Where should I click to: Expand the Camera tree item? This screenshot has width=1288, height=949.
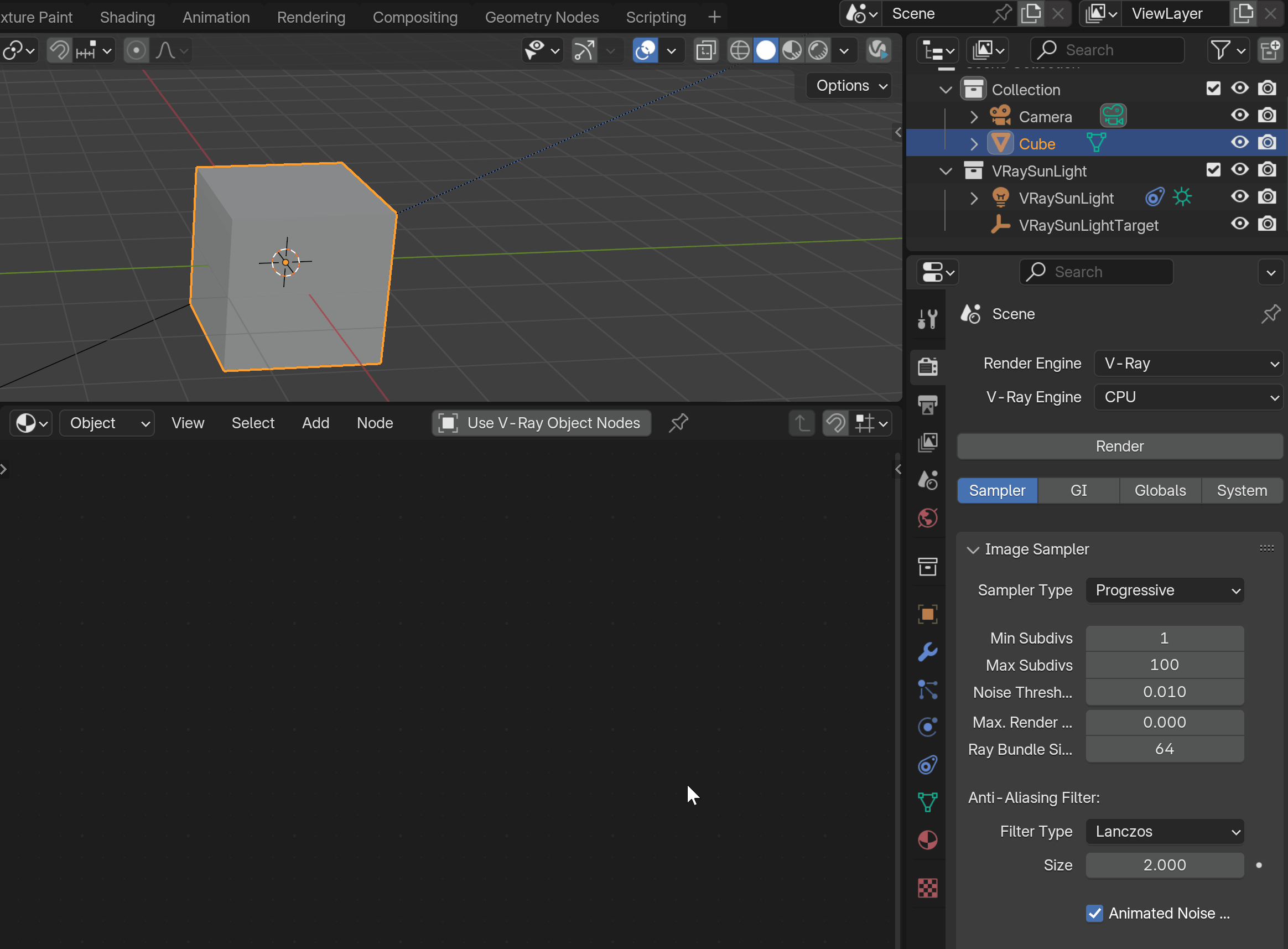click(973, 117)
